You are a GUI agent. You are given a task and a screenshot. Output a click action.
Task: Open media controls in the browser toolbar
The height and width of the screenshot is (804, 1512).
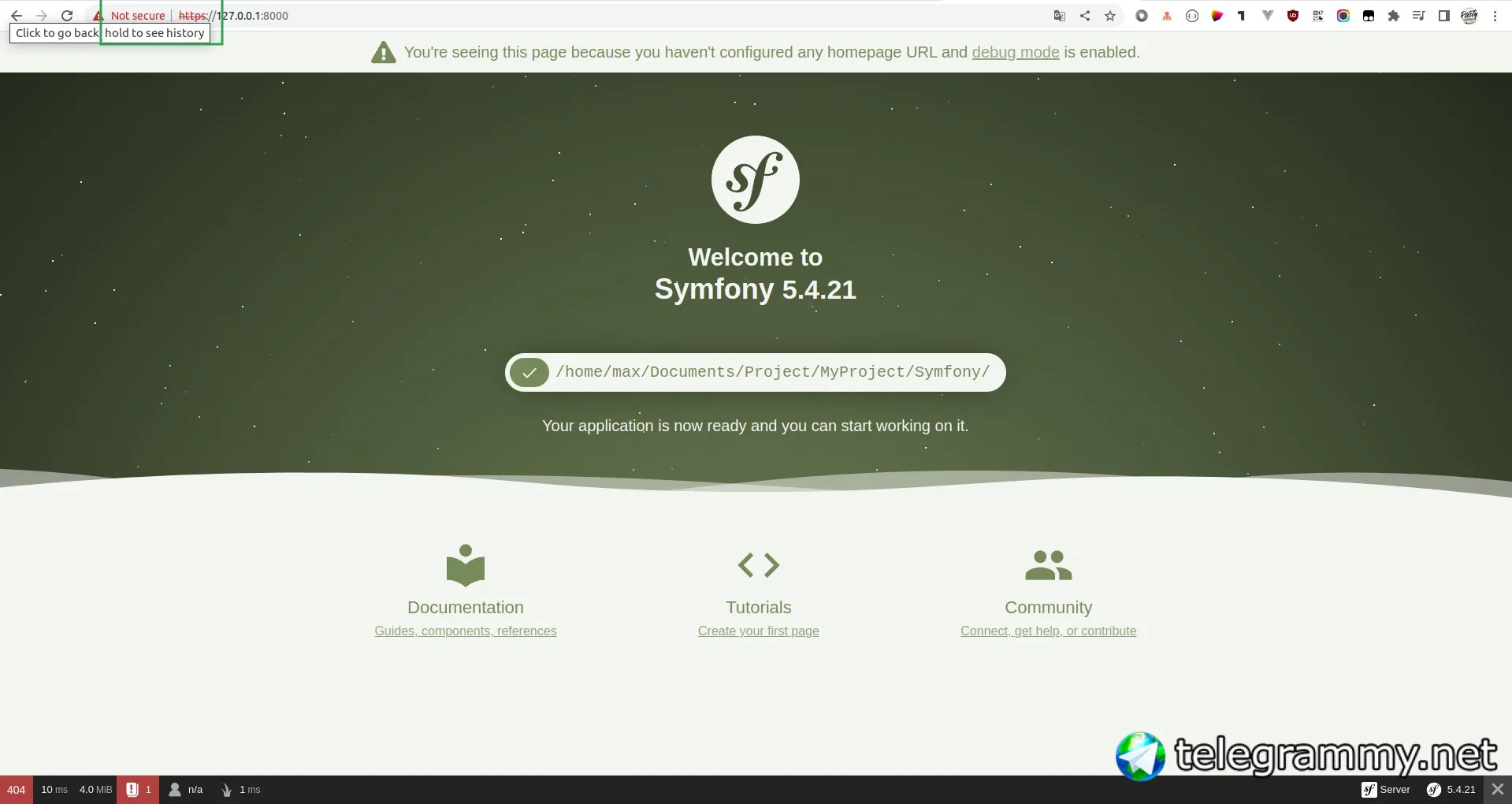coord(1419,16)
